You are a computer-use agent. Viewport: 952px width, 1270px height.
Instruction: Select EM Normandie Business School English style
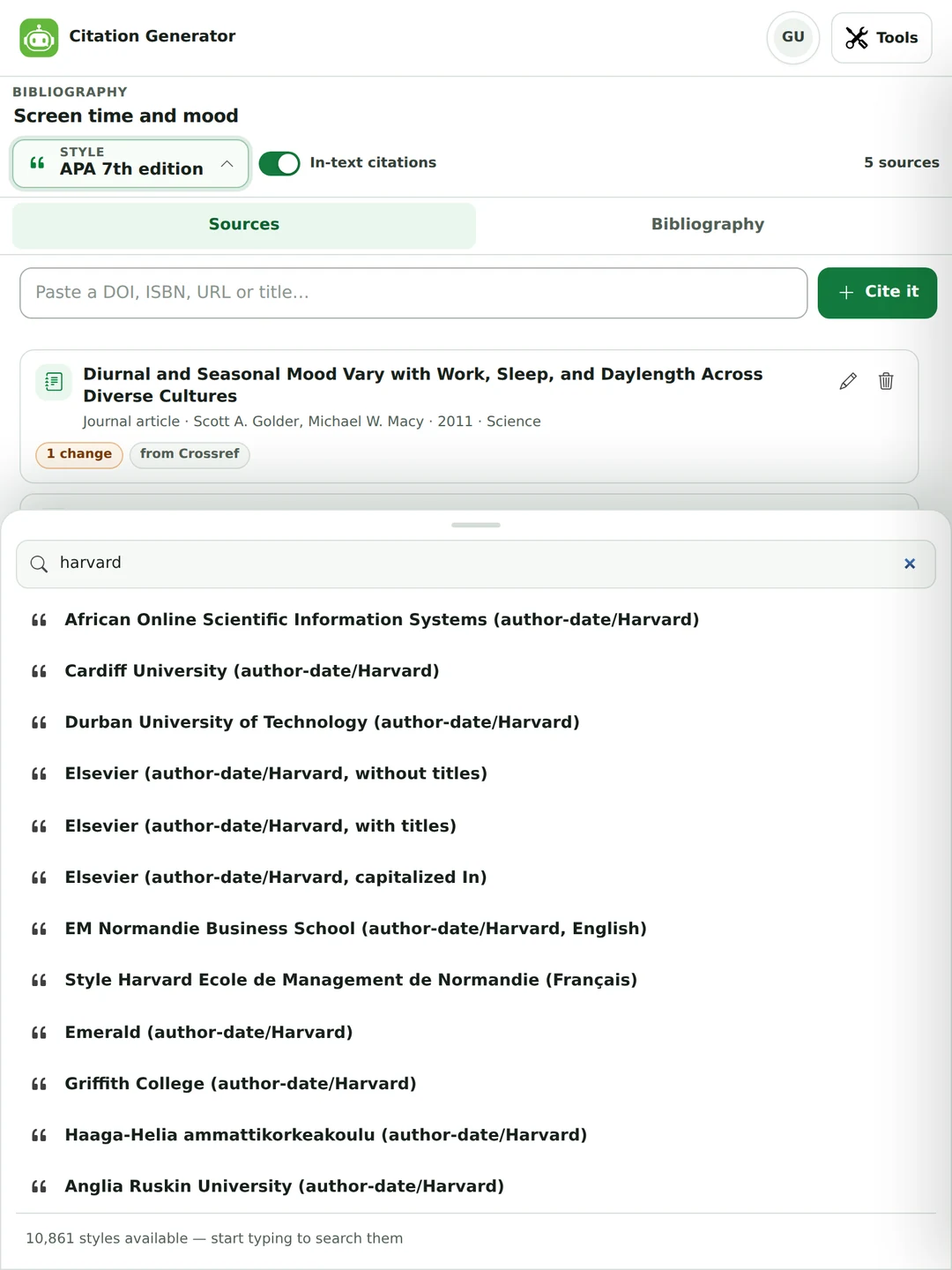point(476,929)
